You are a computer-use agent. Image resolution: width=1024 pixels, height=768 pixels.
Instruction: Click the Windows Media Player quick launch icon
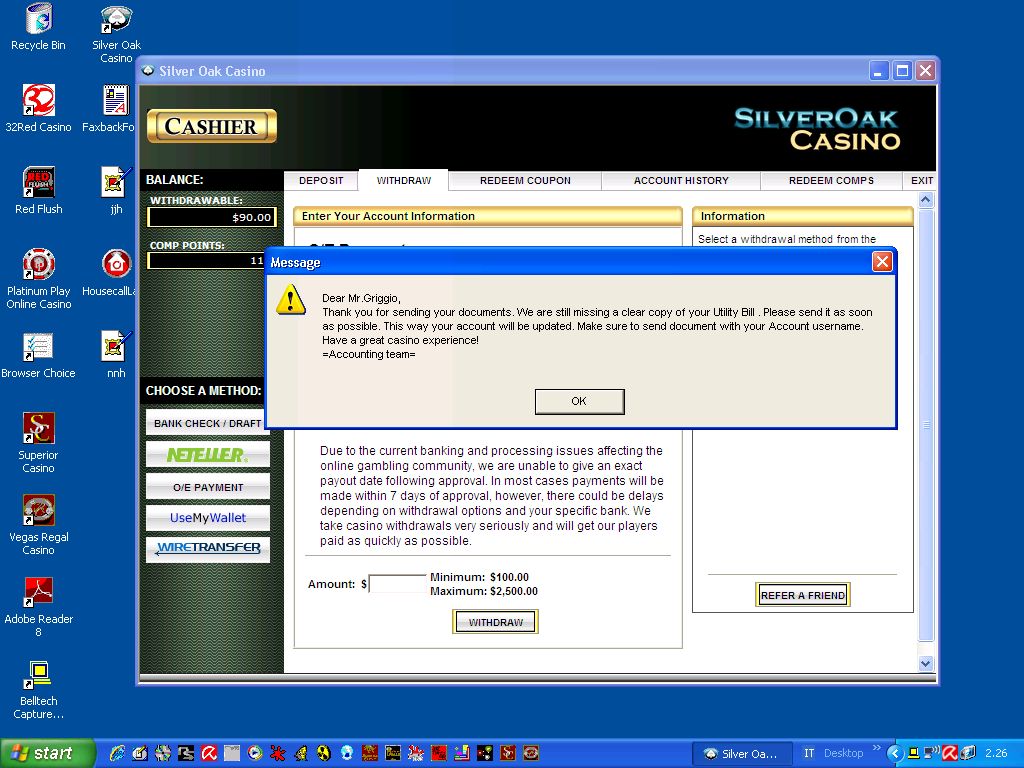click(x=255, y=753)
